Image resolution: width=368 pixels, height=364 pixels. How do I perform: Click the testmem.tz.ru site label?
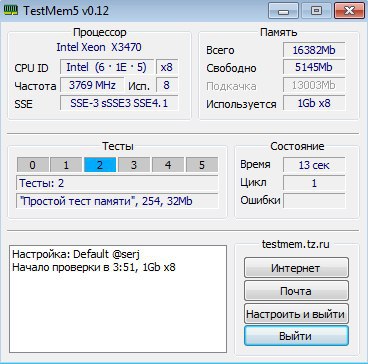click(x=296, y=244)
